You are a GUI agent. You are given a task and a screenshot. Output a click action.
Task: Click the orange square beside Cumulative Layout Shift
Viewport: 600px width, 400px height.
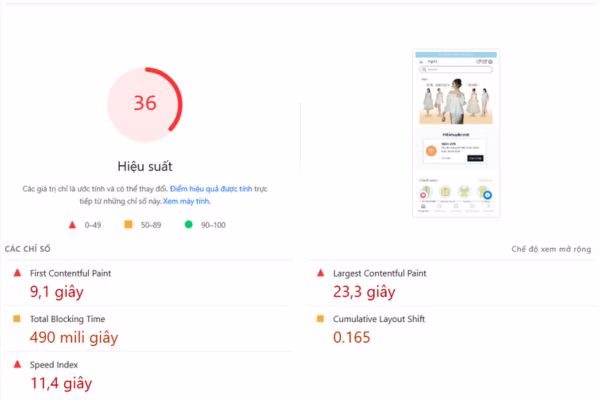point(320,318)
